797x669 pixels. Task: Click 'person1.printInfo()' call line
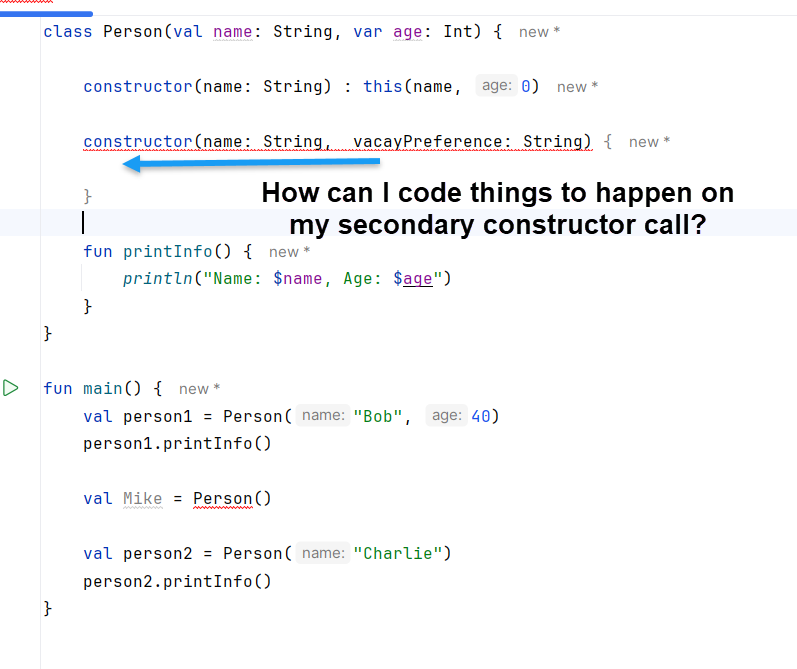[x=177, y=444]
